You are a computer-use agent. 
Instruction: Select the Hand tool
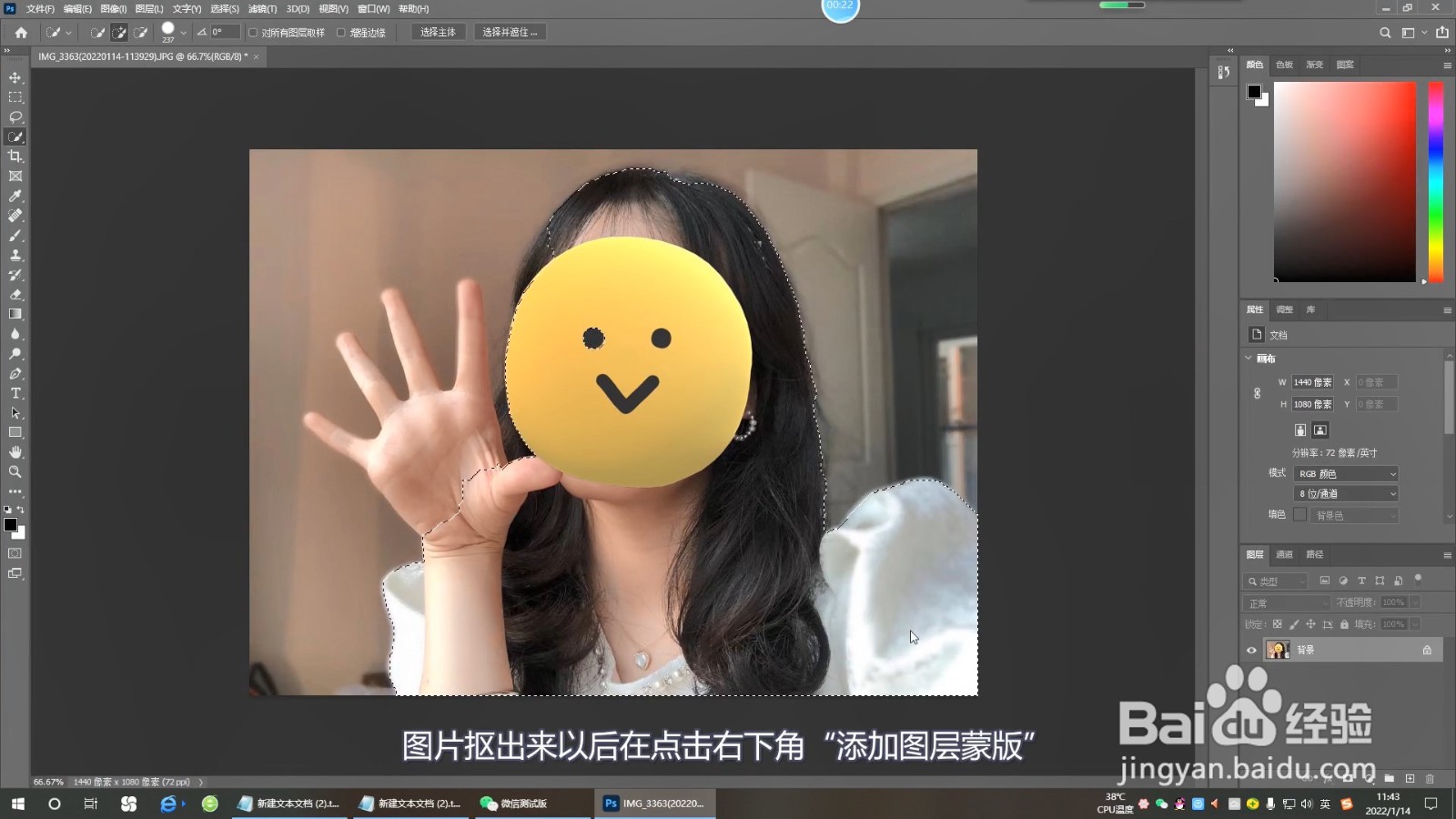tap(15, 451)
